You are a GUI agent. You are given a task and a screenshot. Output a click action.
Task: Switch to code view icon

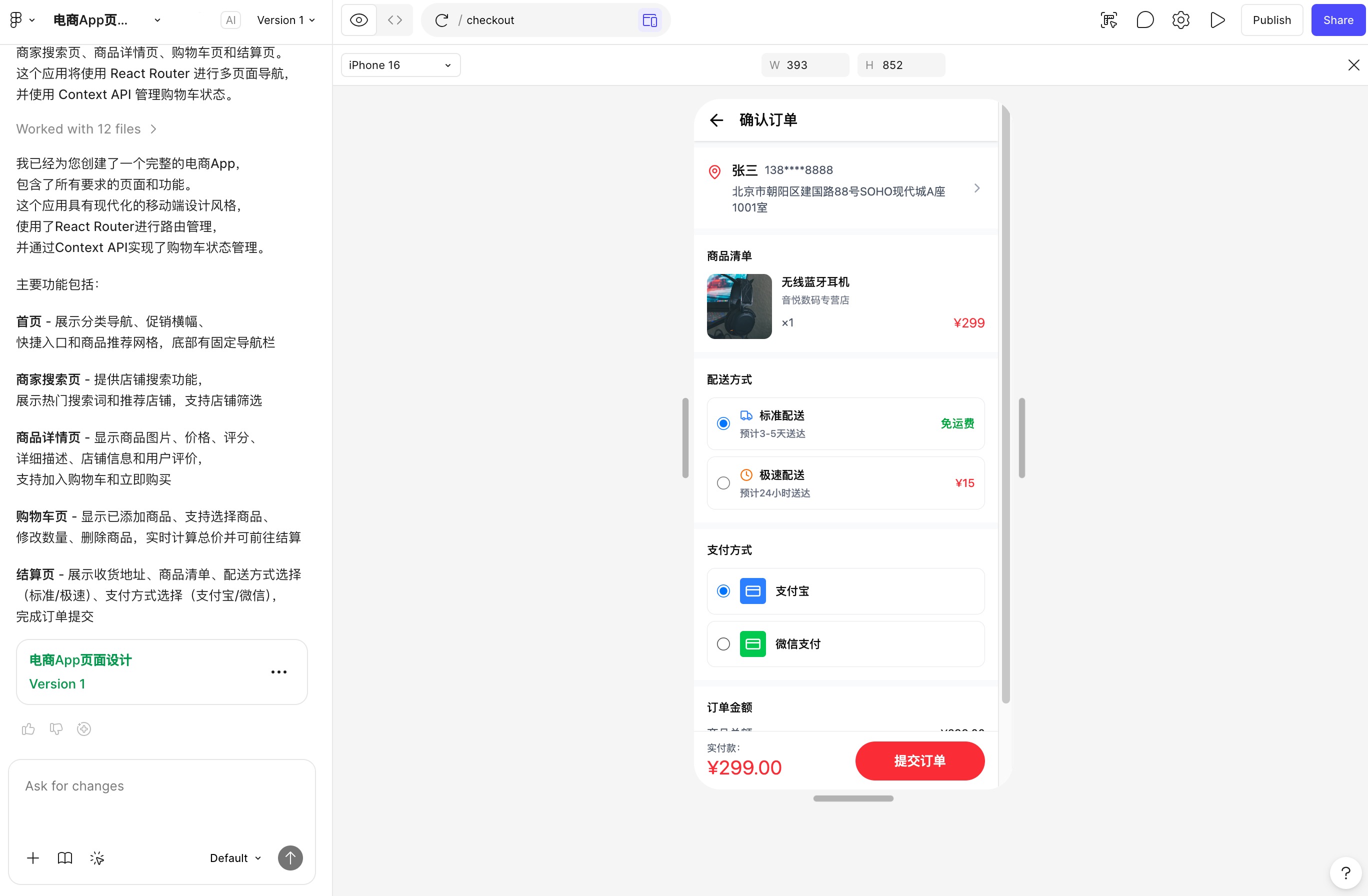[x=395, y=20]
